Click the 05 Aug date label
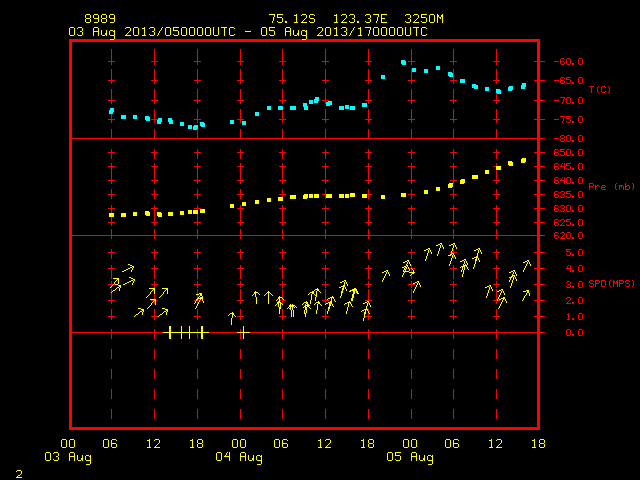Image resolution: width=640 pixels, height=480 pixels. click(410, 457)
